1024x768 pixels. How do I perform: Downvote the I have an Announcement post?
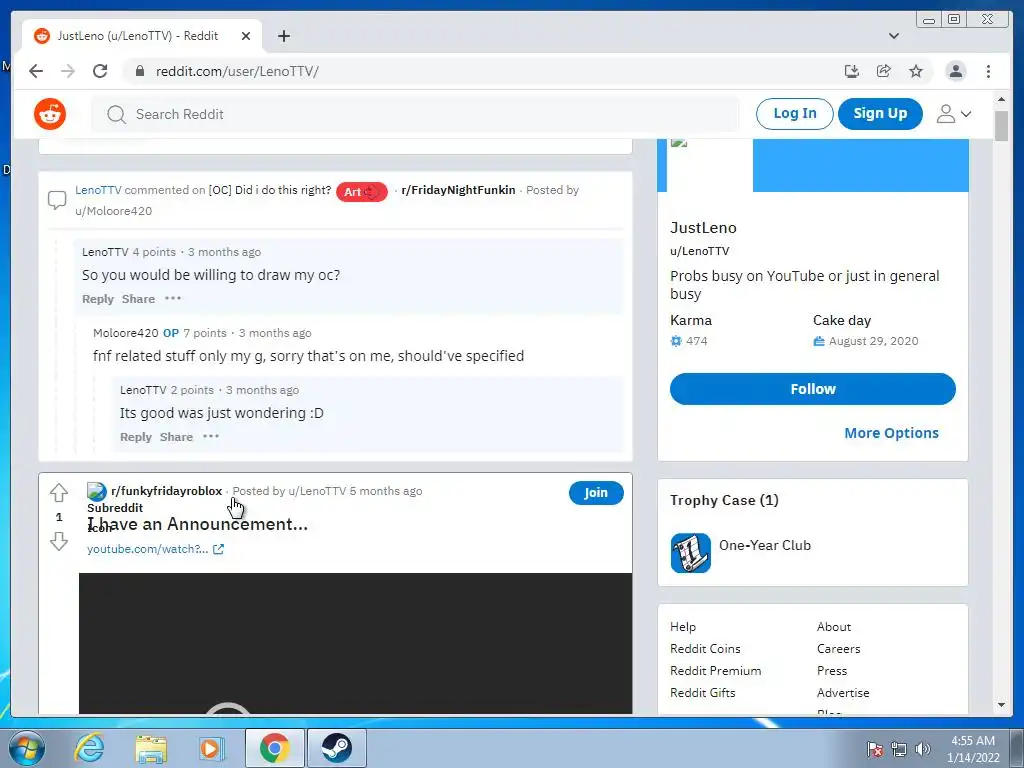59,541
